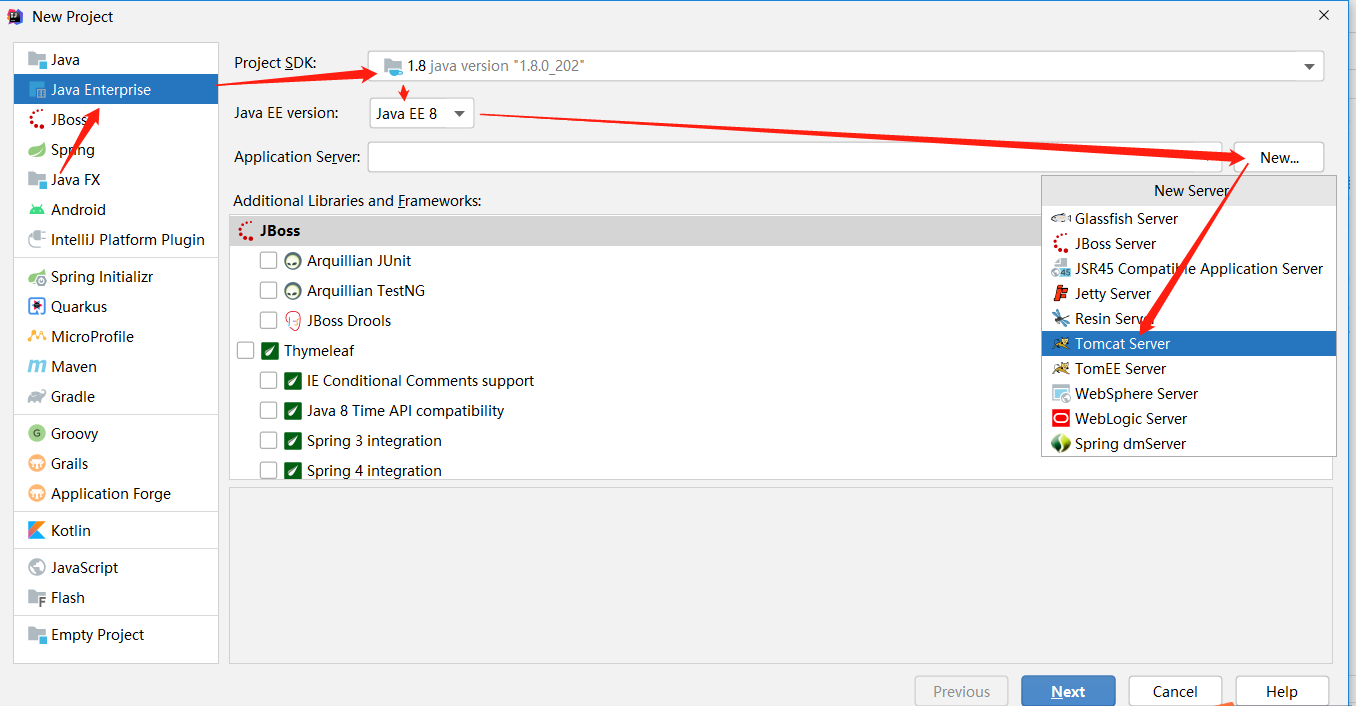Screen dimensions: 1356x706
Task: Click the Jetty Server icon
Action: pos(1061,294)
